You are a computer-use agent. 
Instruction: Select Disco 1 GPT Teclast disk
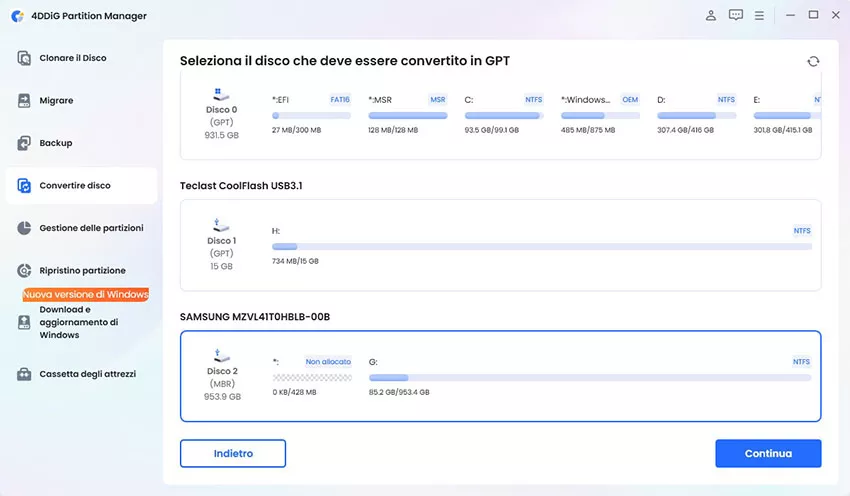pos(221,245)
